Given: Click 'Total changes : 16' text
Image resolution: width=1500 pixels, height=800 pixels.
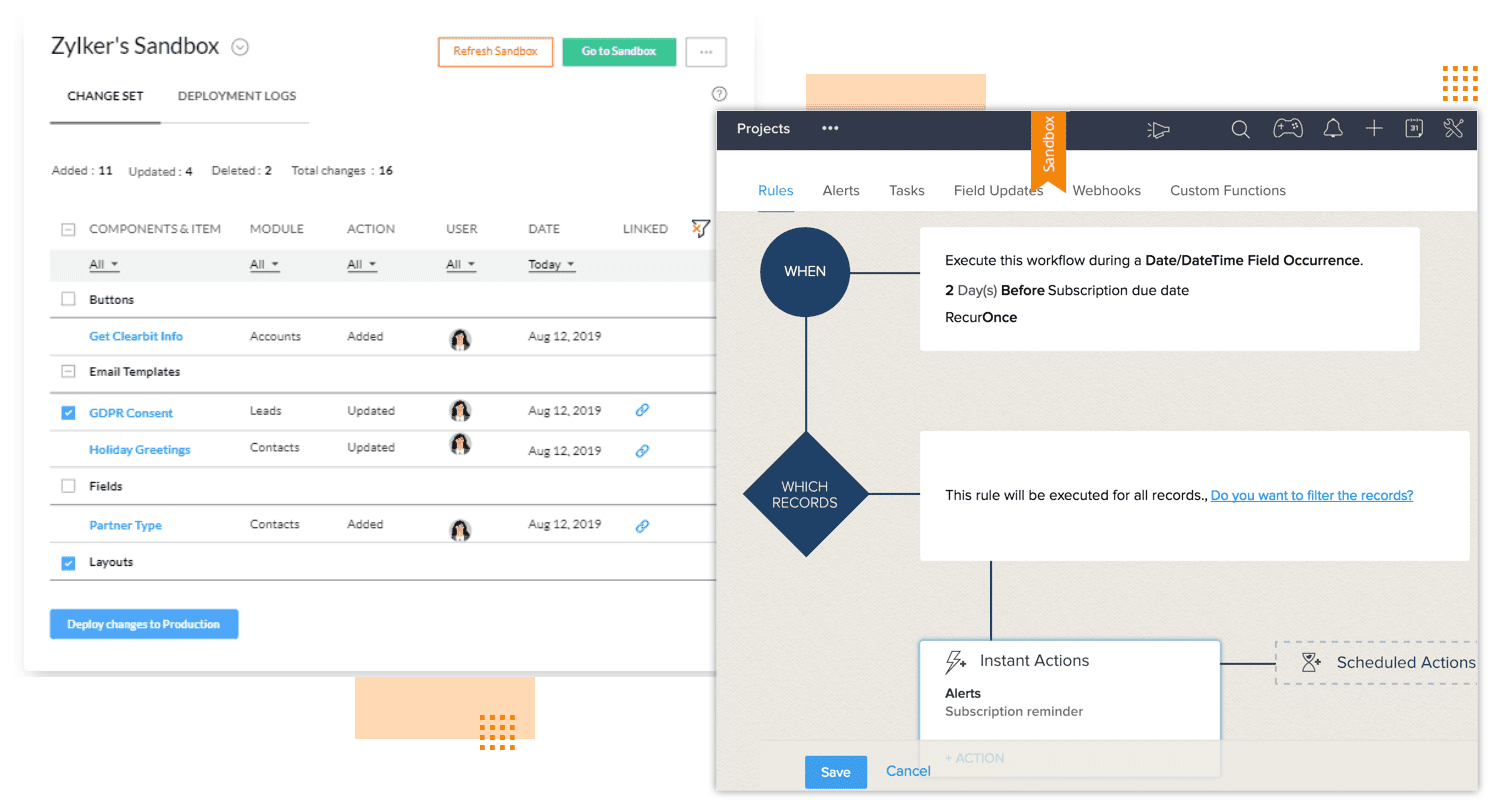Looking at the screenshot, I should tap(342, 171).
